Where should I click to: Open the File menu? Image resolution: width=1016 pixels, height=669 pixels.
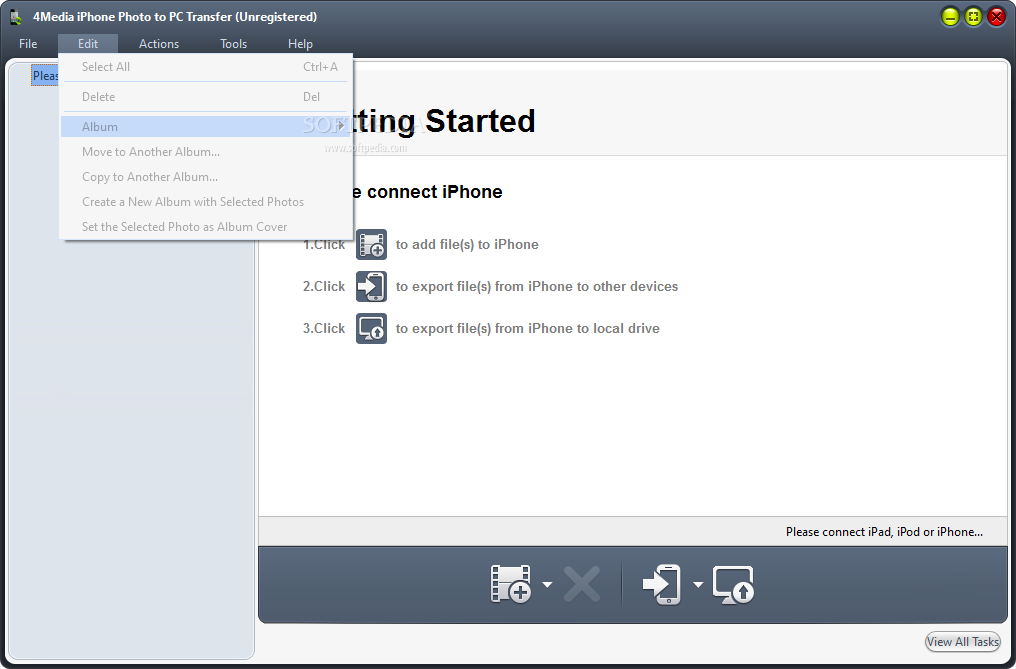point(28,44)
